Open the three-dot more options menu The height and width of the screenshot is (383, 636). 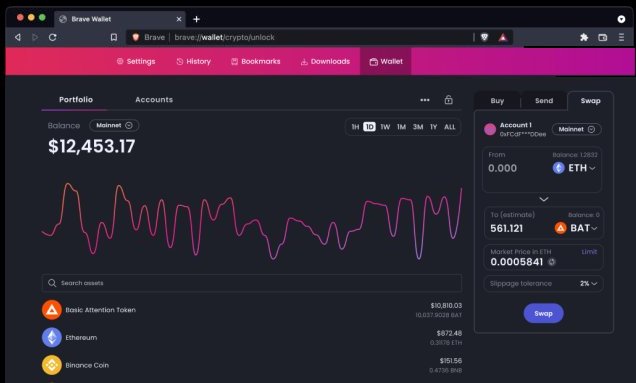click(x=425, y=100)
